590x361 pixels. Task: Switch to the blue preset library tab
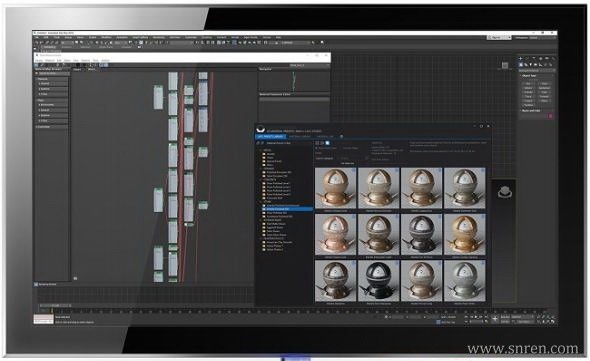pyautogui.click(x=271, y=136)
